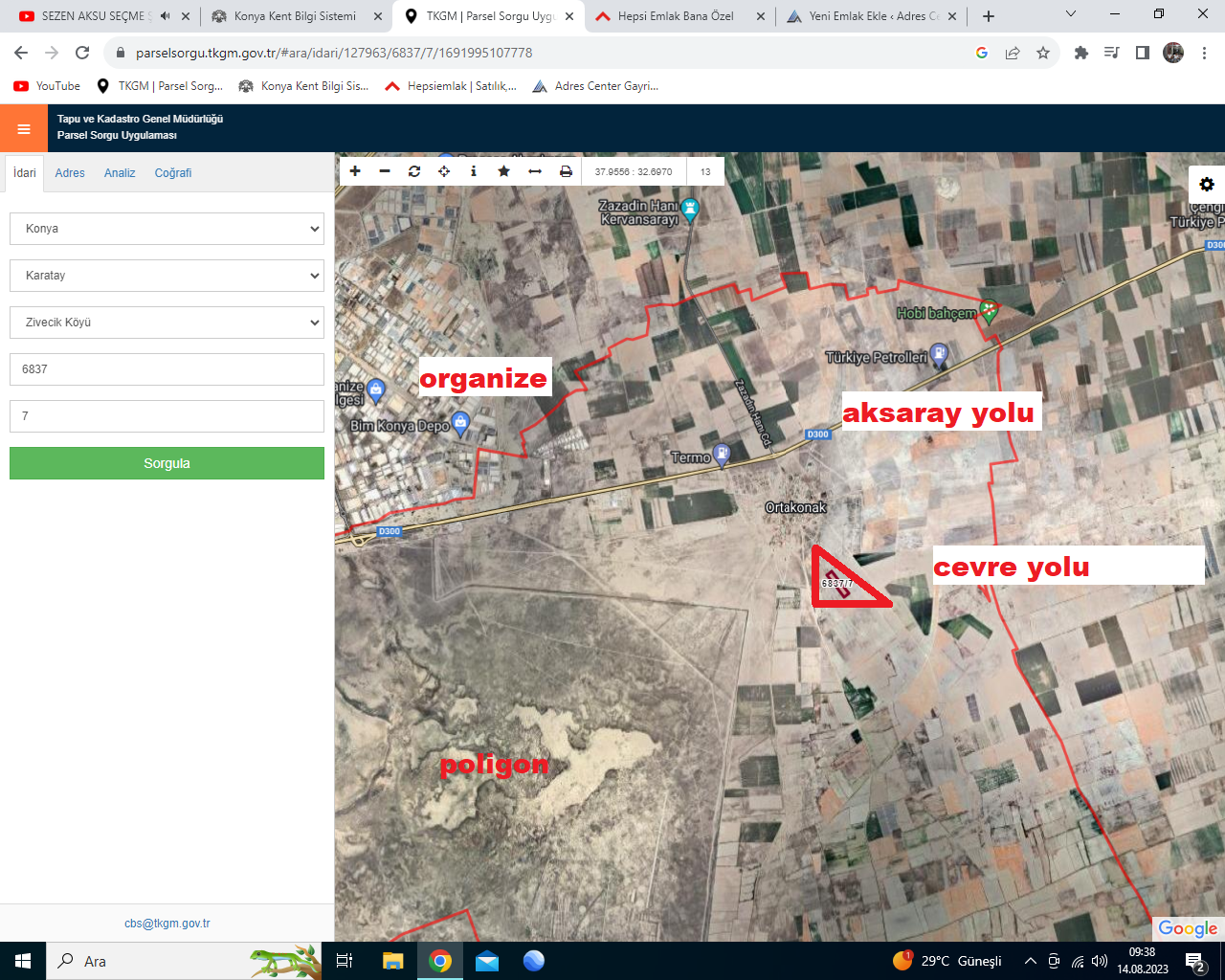
Task: Expand Chrome tab search chevron
Action: [x=1071, y=14]
